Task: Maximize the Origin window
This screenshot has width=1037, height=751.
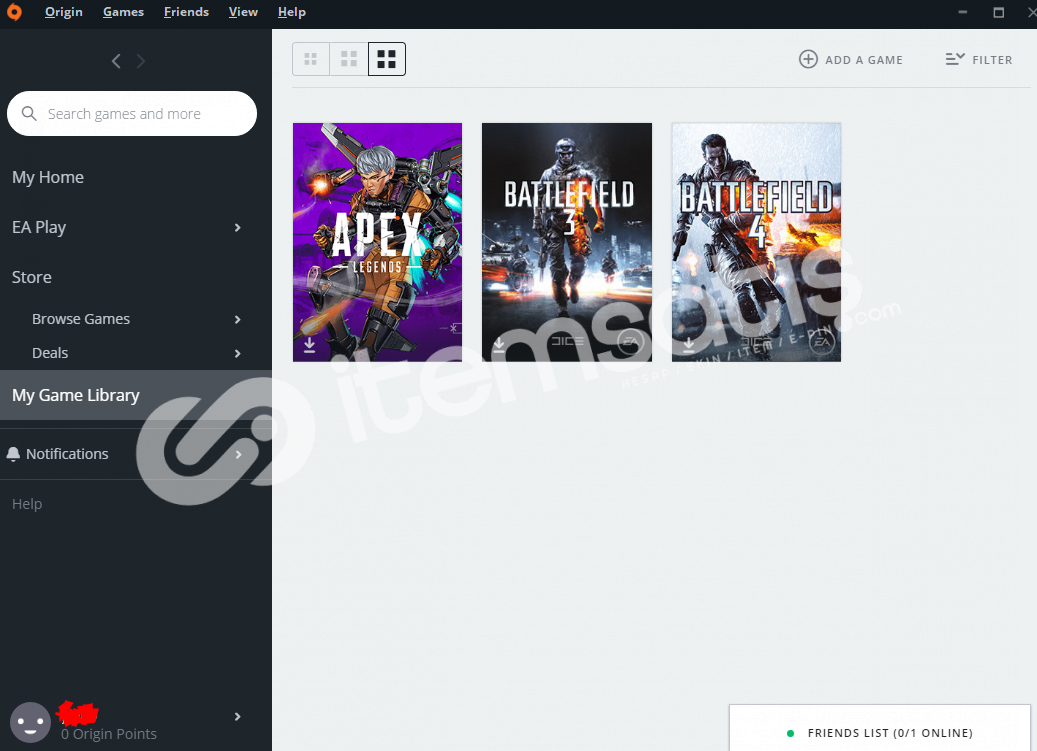Action: point(999,12)
